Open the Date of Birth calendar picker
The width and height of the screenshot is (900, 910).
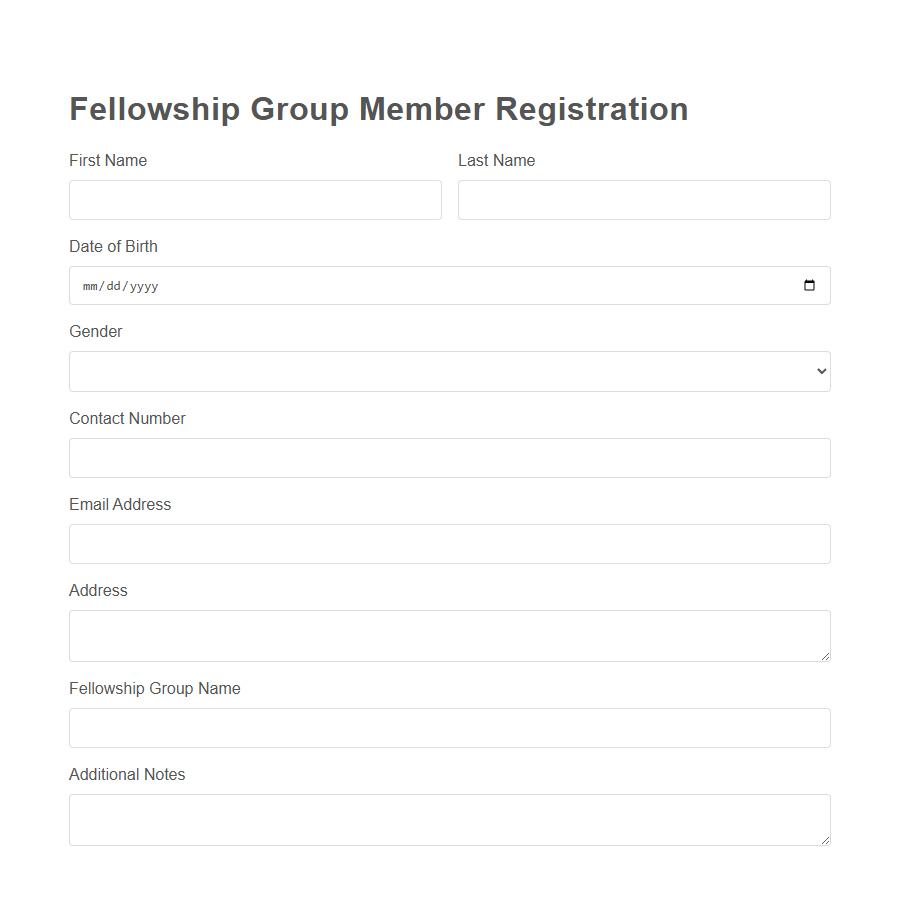pos(808,285)
